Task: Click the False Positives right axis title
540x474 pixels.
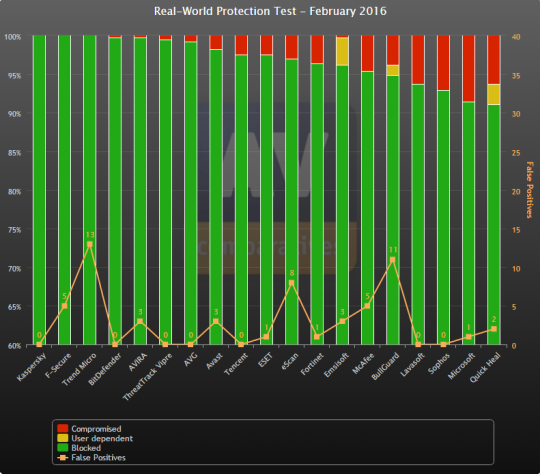Action: pos(529,189)
